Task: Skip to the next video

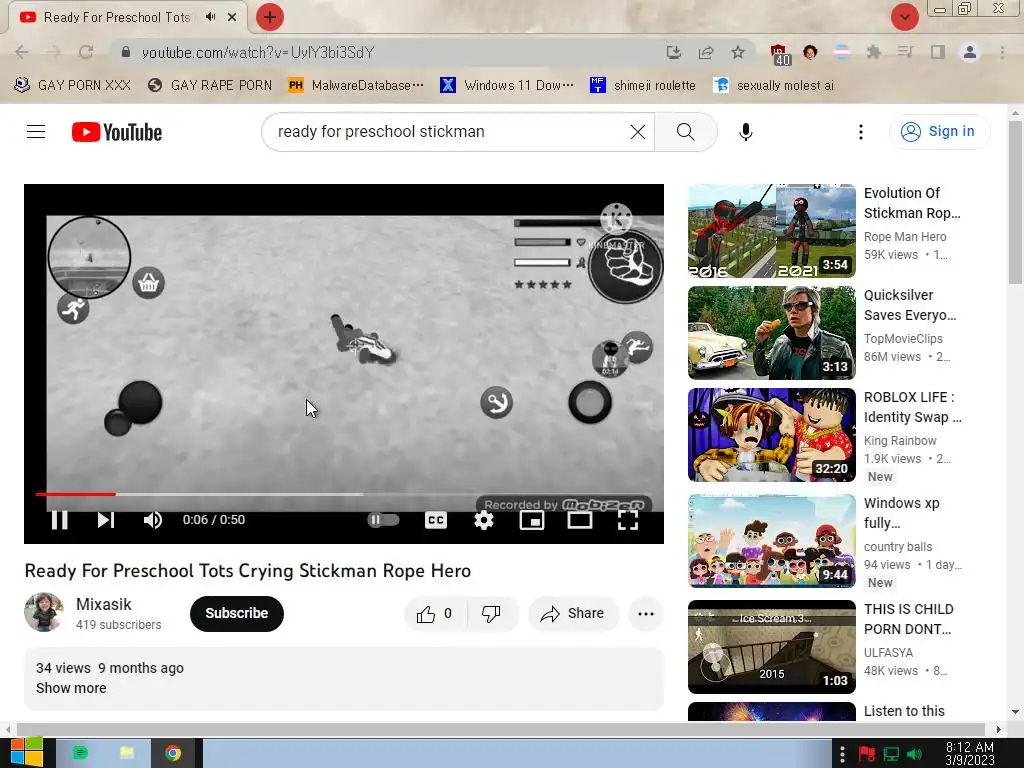Action: tap(106, 520)
